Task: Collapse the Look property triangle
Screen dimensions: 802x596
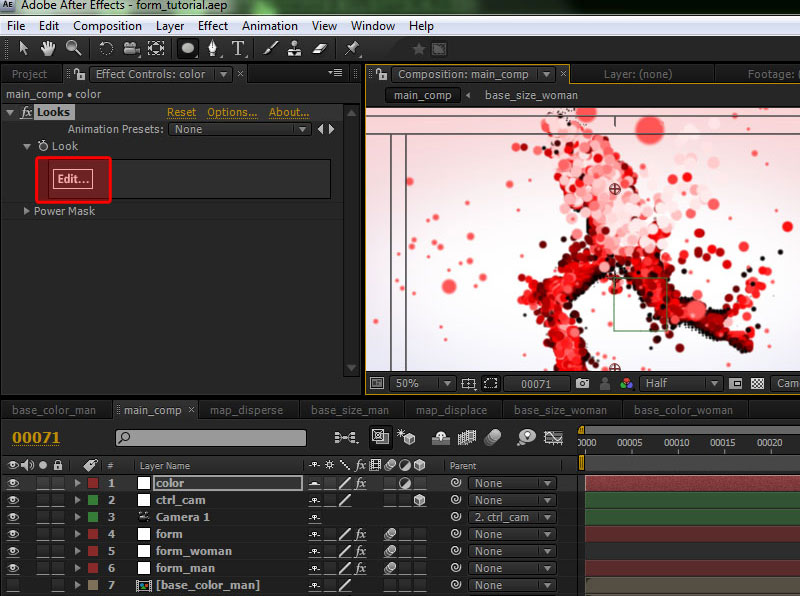Action: 27,146
